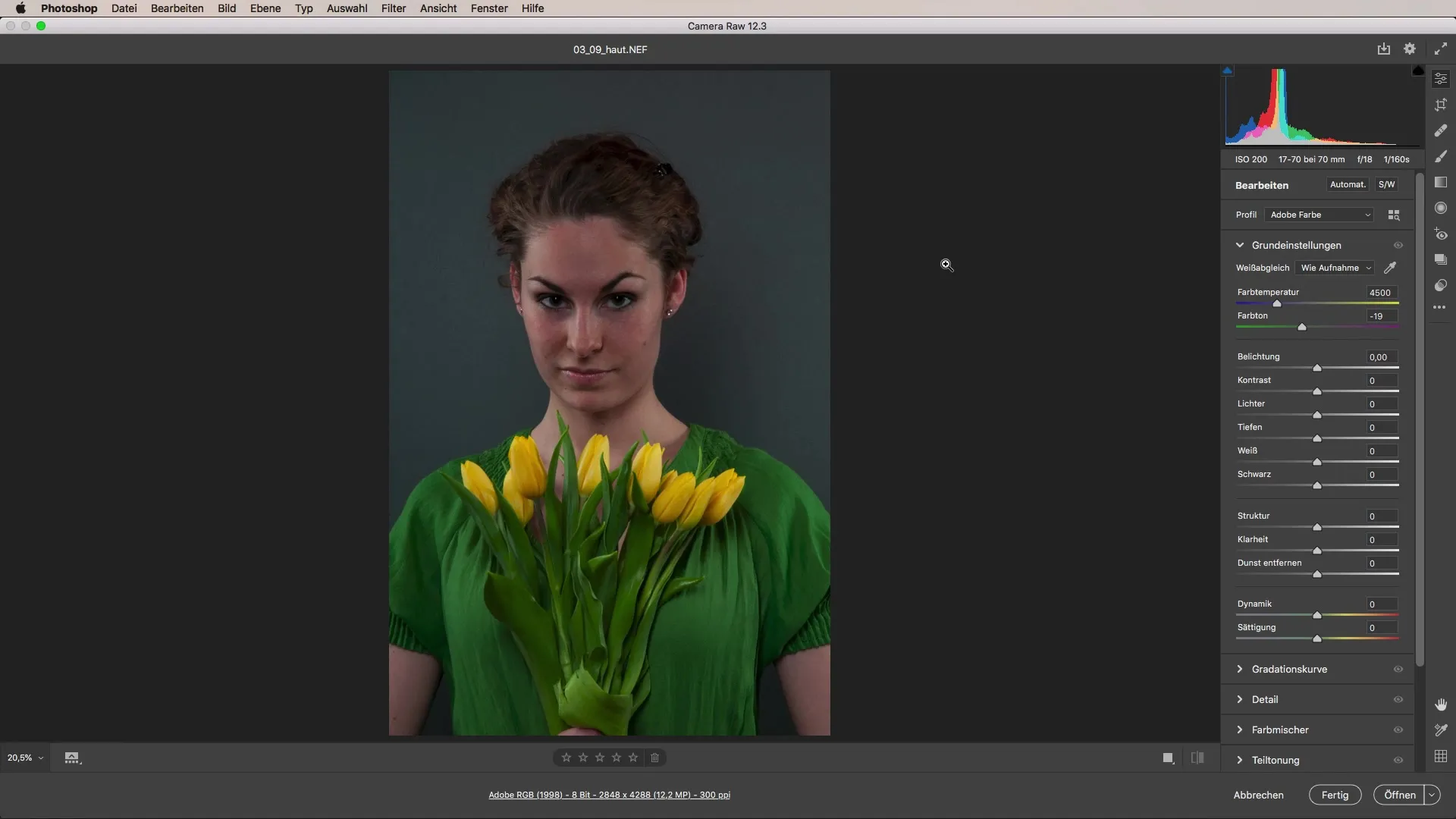Screen dimensions: 1456x819
Task: Open the Filter menu
Action: click(394, 8)
